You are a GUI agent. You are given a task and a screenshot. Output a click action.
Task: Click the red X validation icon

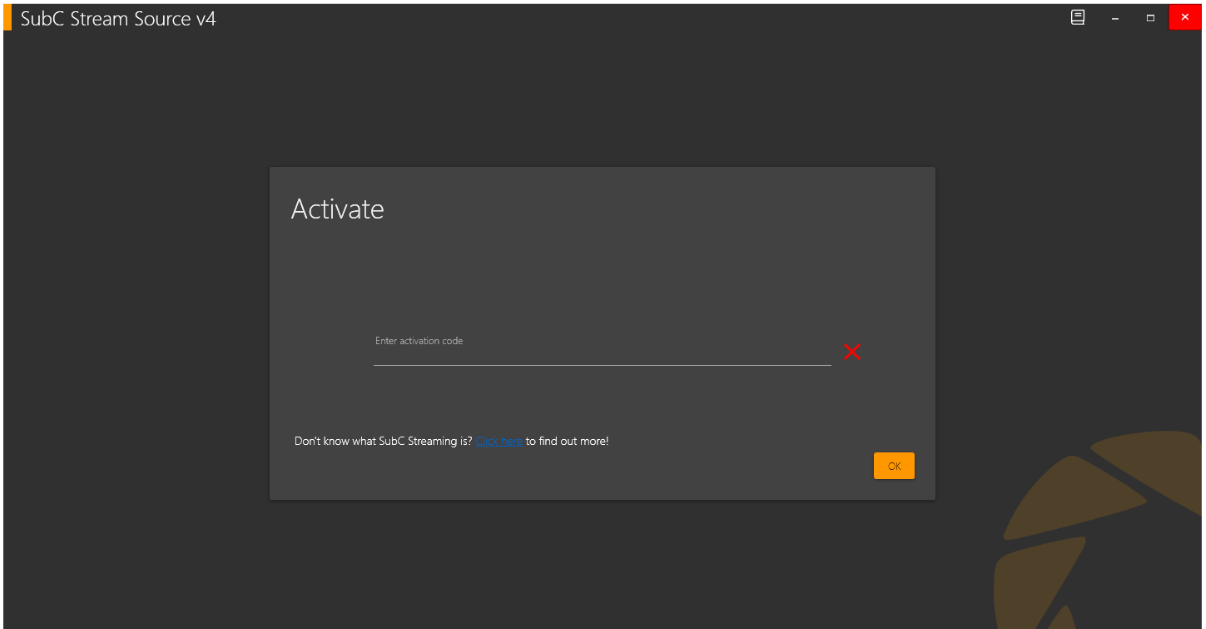tap(852, 351)
